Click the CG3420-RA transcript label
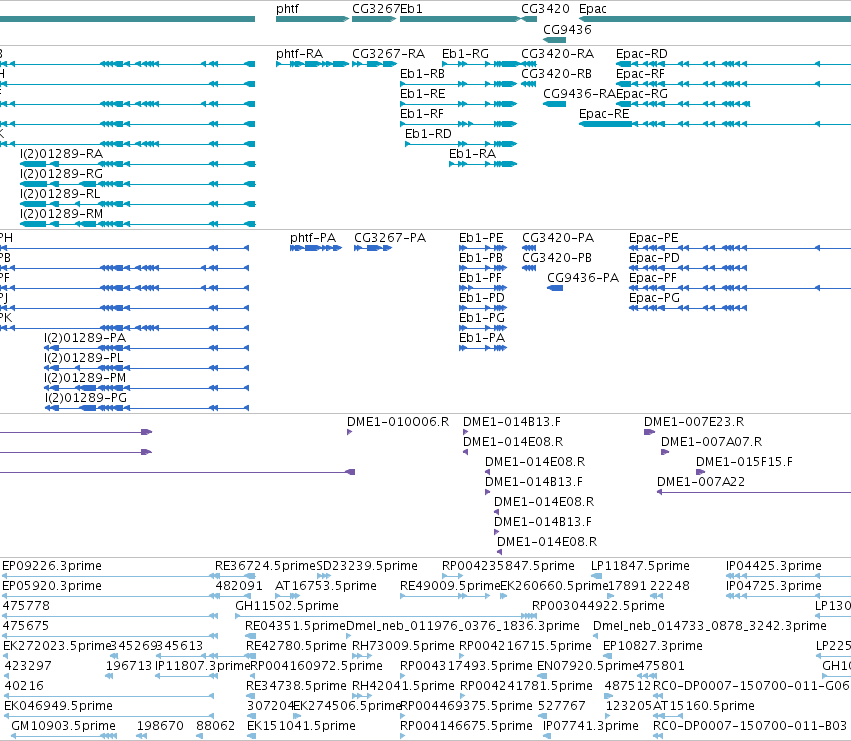The width and height of the screenshot is (851, 741). 557,54
